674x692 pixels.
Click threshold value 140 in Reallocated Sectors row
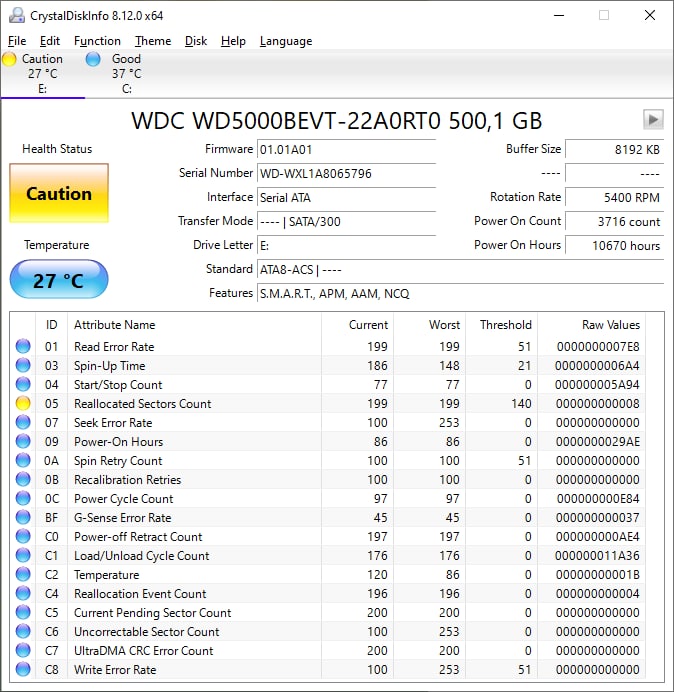click(x=521, y=403)
